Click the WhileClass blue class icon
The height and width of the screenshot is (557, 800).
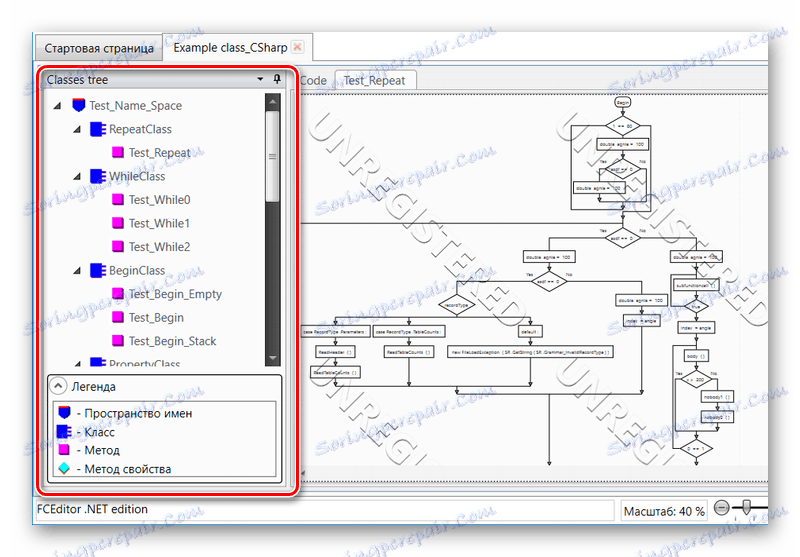click(98, 176)
